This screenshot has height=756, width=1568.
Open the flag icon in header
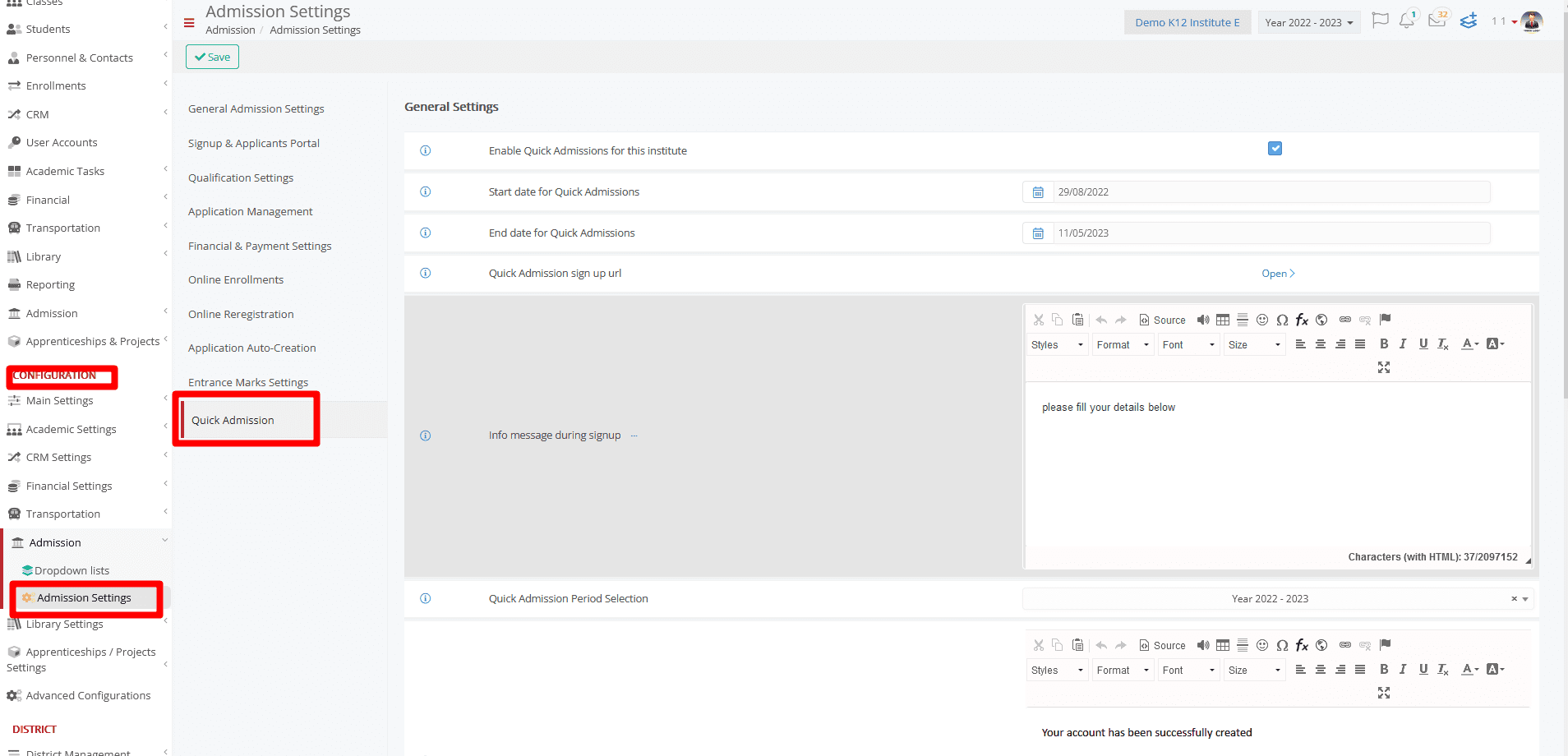tap(1381, 21)
